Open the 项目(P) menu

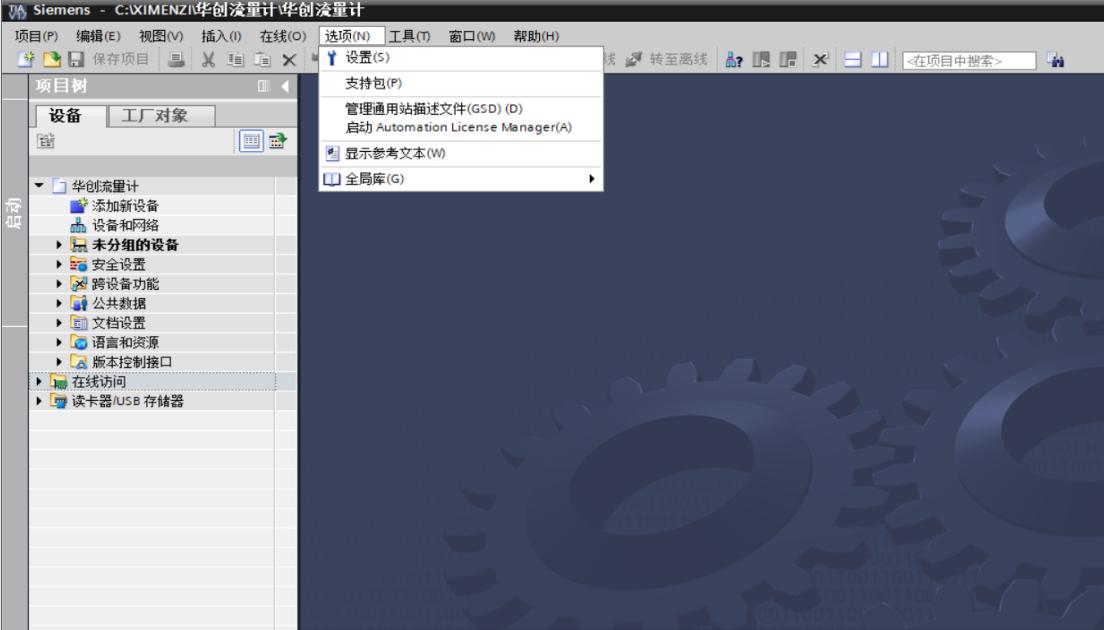pos(37,36)
